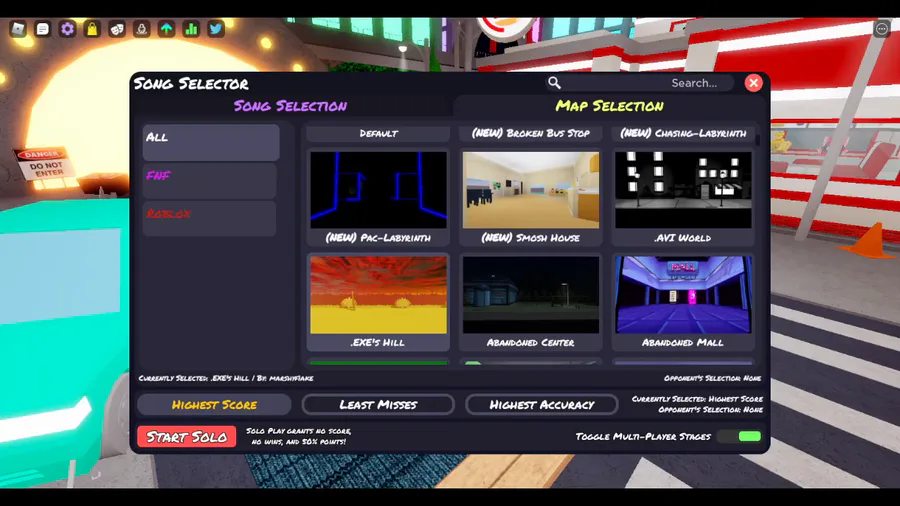Viewport: 900px width, 506px height.
Task: Open the three-dot menu in top corner
Action: pyautogui.click(x=882, y=29)
